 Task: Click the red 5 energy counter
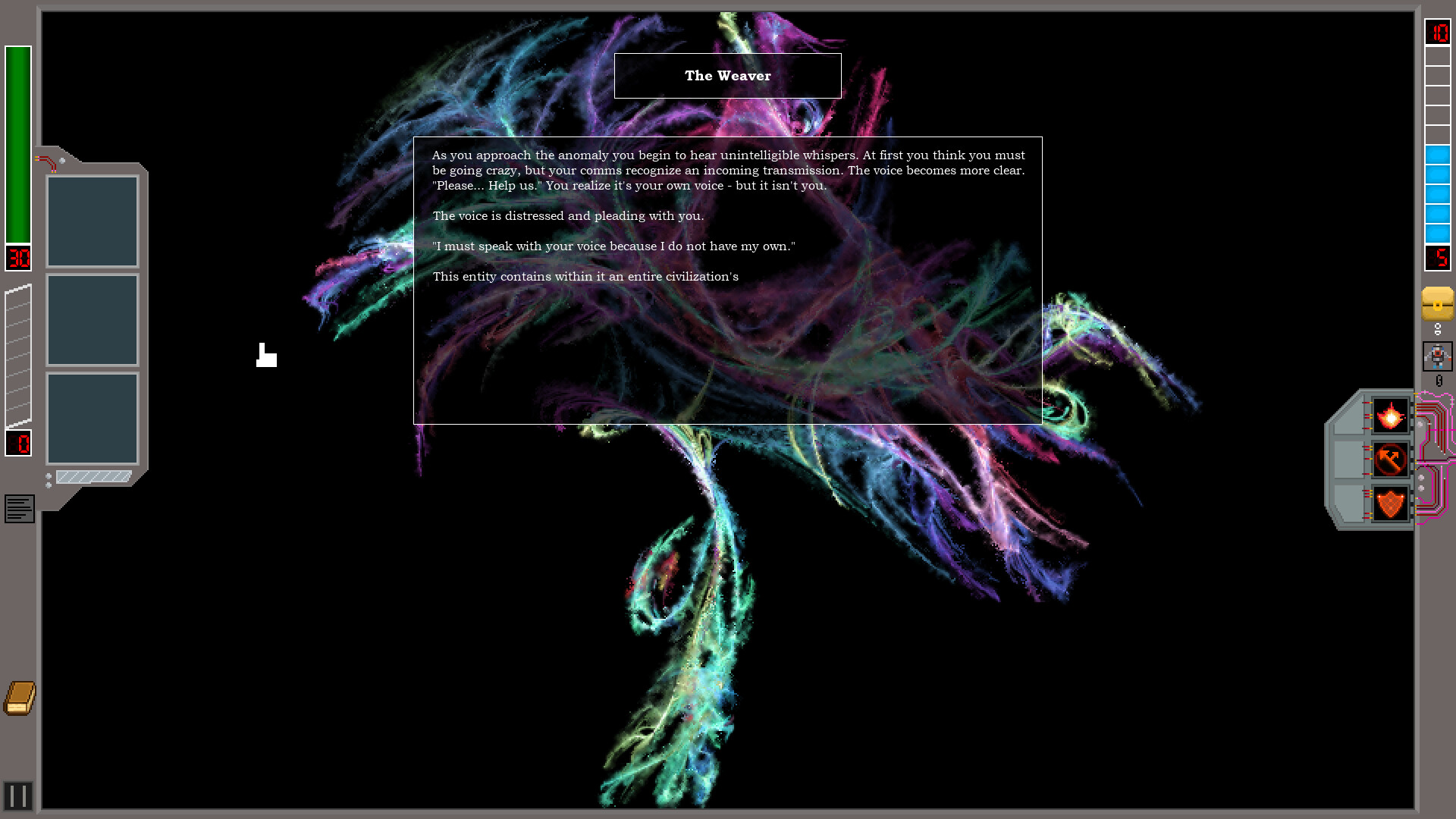click(x=1438, y=258)
